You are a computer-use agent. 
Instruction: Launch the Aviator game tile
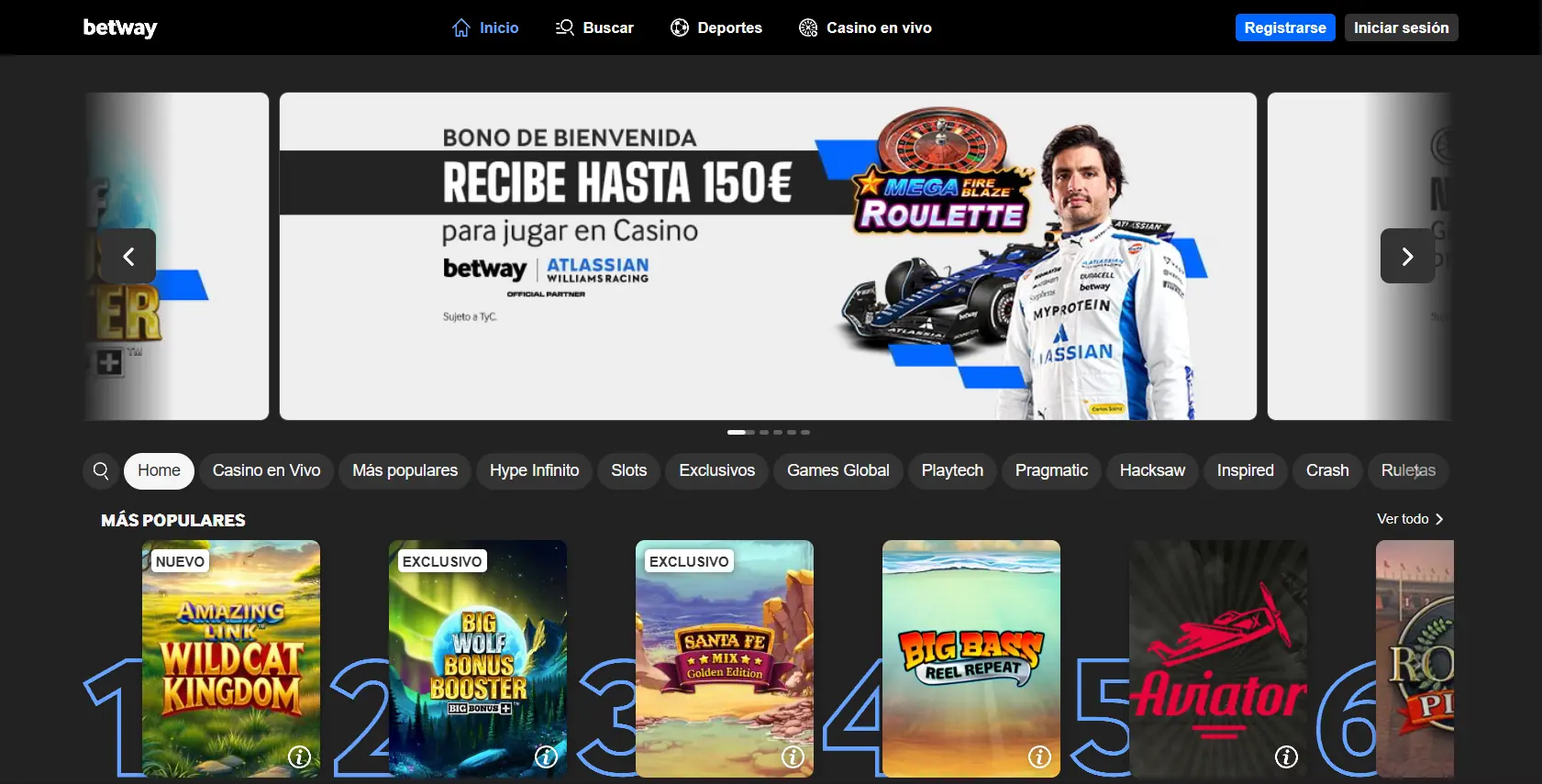(x=1218, y=658)
